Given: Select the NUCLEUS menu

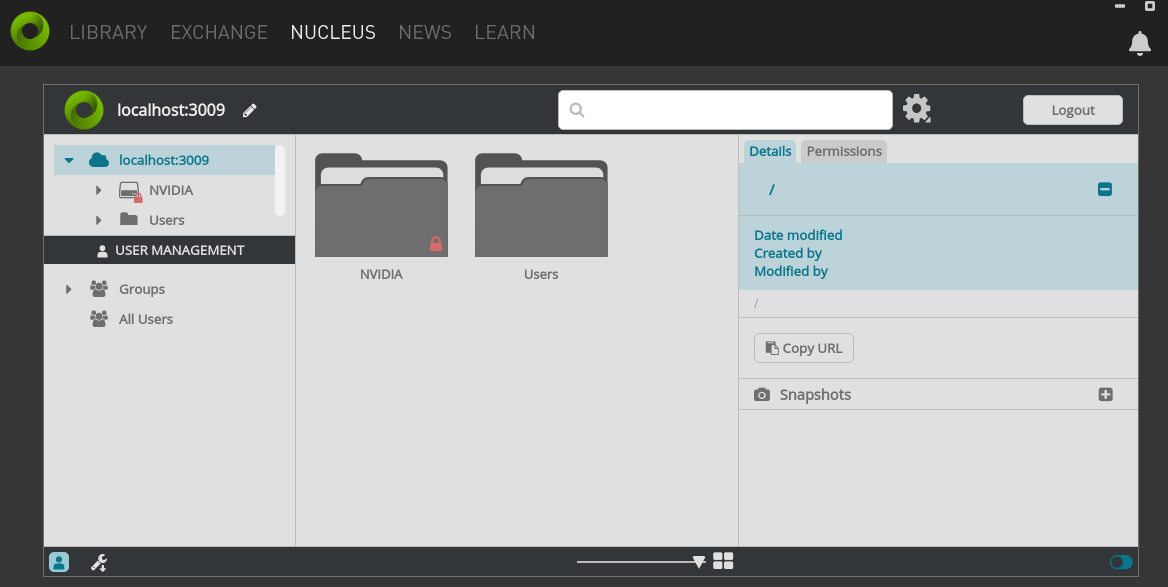Looking at the screenshot, I should (333, 32).
